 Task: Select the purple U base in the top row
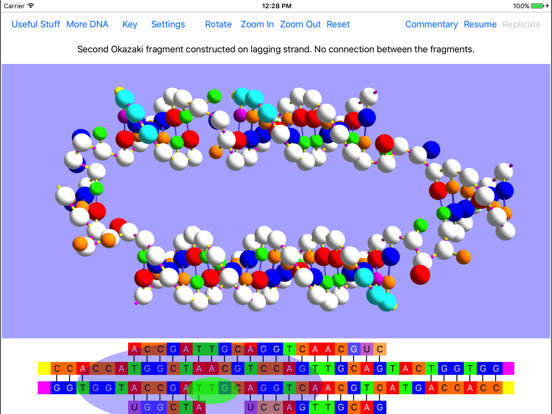[x=366, y=349]
